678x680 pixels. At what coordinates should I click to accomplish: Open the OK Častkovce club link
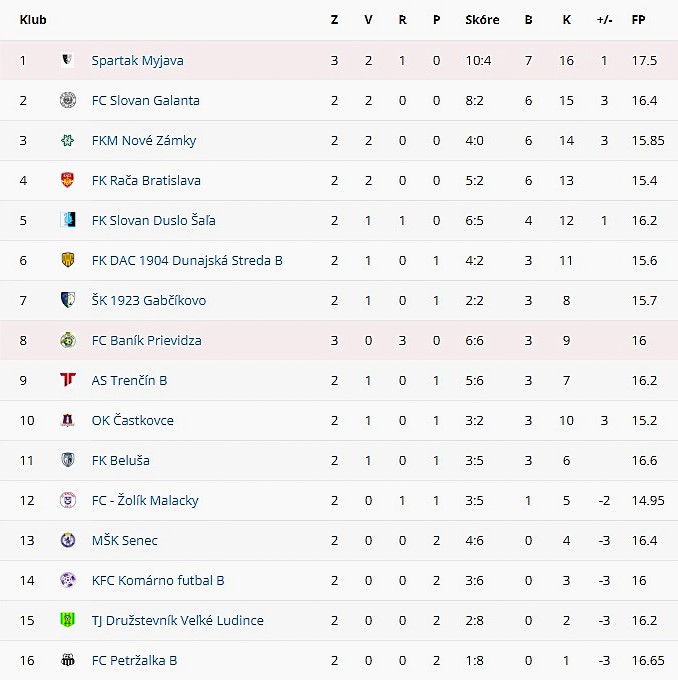tap(133, 420)
